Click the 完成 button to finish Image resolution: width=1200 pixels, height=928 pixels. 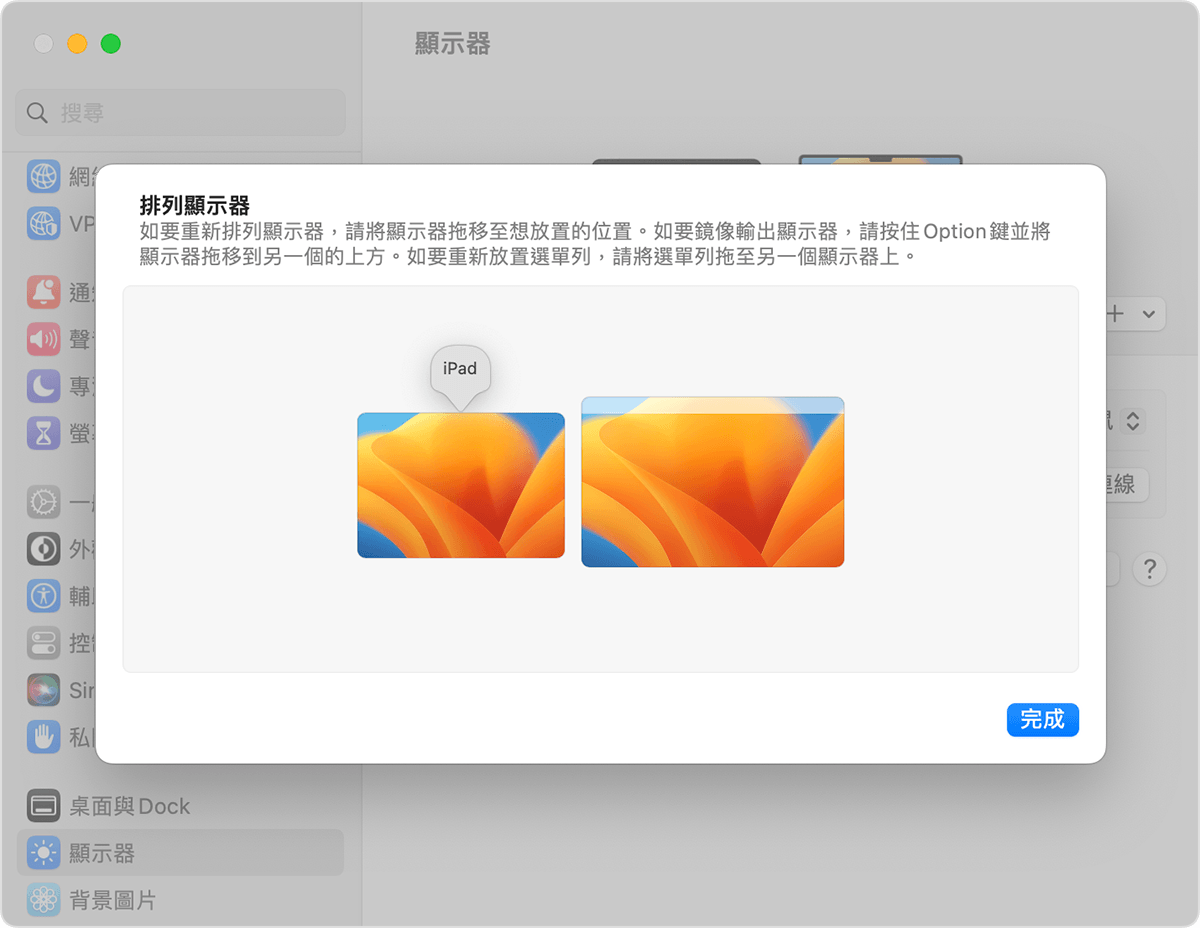[x=1043, y=720]
